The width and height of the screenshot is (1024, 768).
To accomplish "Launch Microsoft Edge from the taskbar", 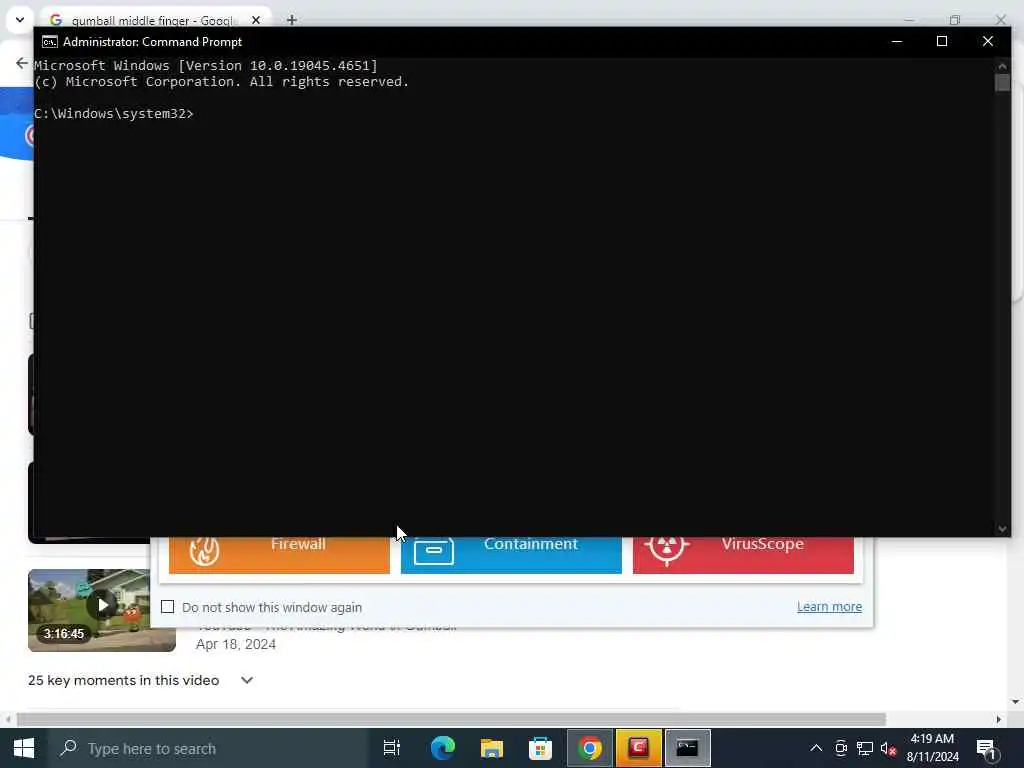I will pos(442,748).
